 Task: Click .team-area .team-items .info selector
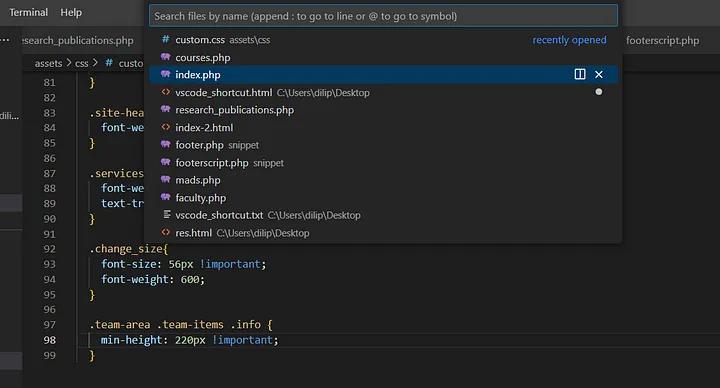[x=175, y=325]
